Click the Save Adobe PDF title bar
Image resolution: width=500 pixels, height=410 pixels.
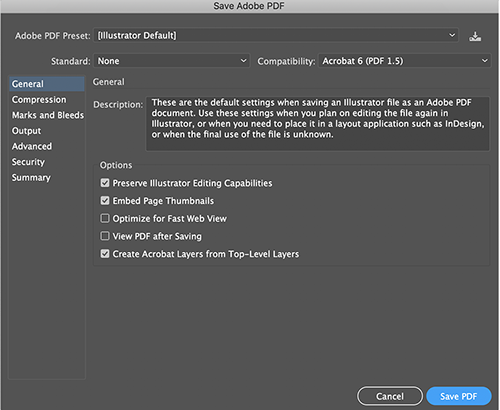point(249,6)
